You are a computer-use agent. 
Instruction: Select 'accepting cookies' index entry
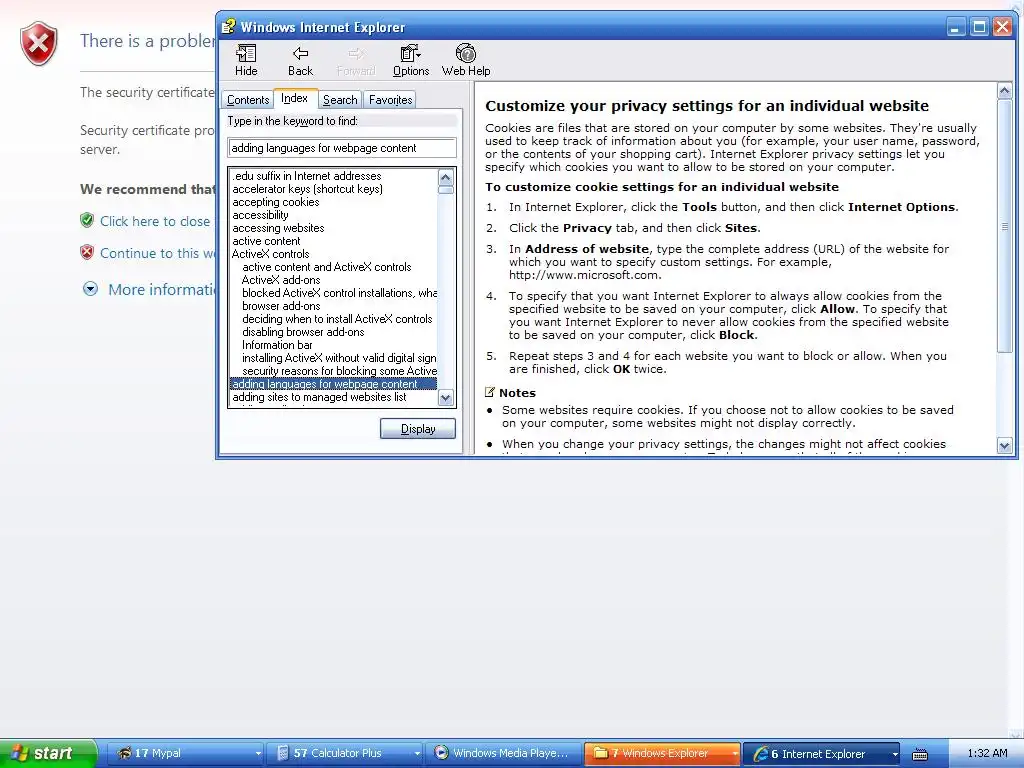pyautogui.click(x=276, y=202)
